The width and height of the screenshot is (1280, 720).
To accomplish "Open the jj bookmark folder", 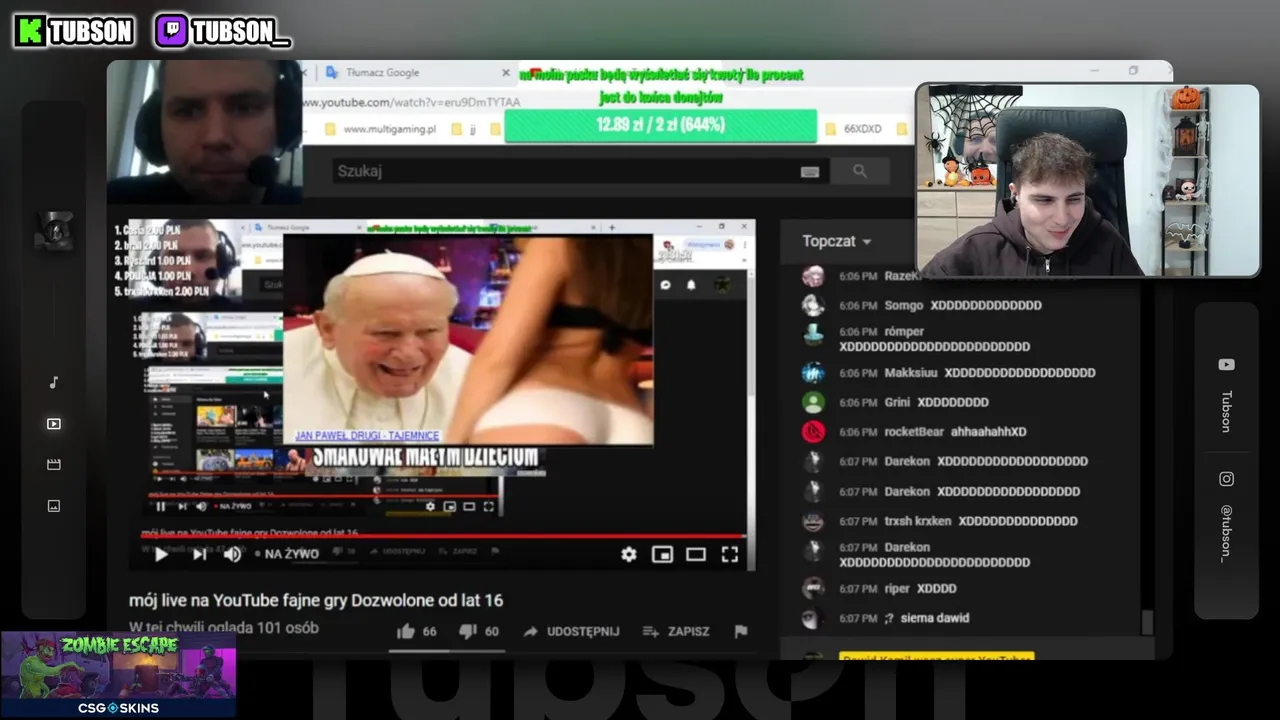I will coord(462,129).
